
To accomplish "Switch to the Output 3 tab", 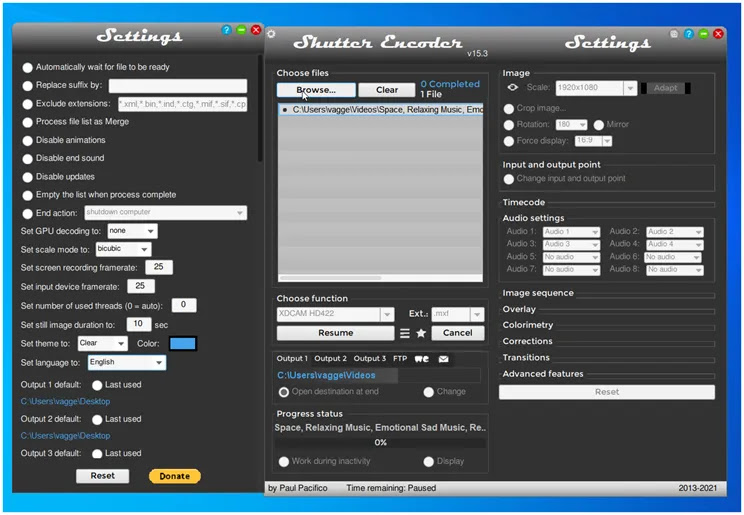I will point(370,359).
